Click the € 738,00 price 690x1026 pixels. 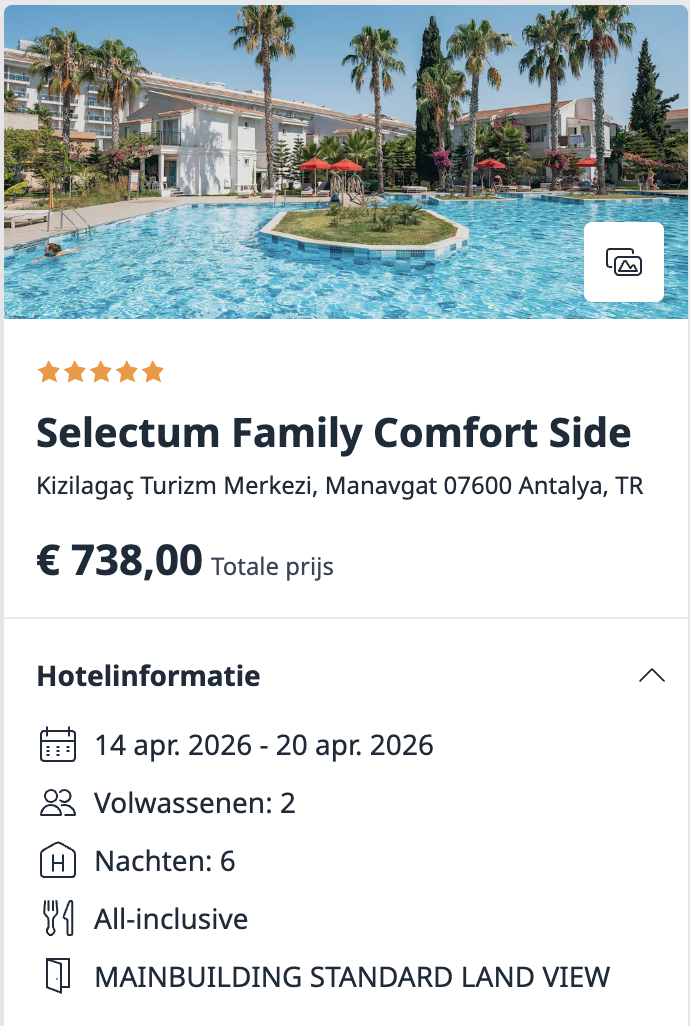click(115, 561)
